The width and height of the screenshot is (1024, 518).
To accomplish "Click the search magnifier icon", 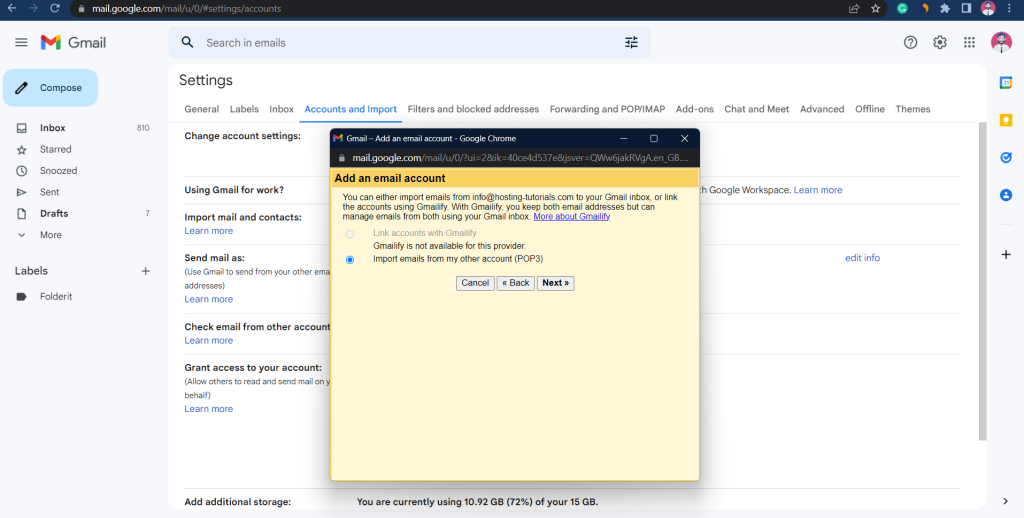I will point(187,42).
